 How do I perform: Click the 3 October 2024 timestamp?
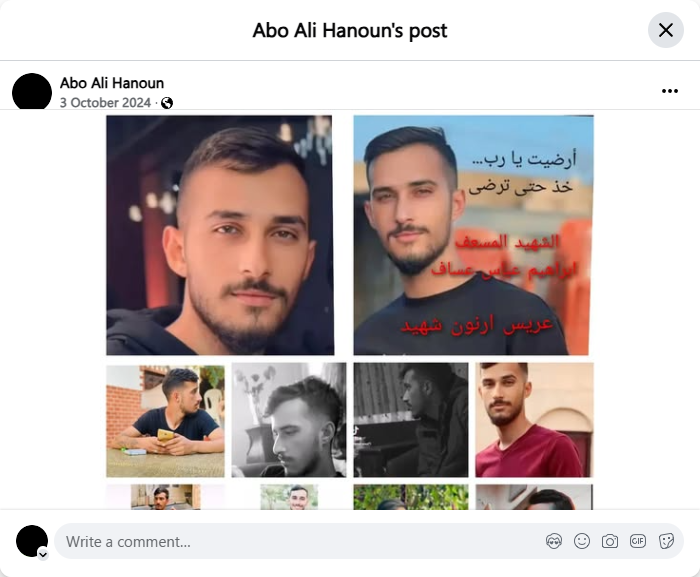point(105,103)
